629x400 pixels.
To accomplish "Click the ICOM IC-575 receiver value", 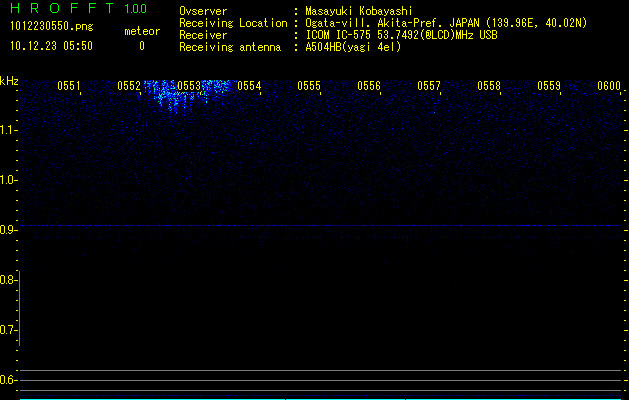I will pos(402,35).
